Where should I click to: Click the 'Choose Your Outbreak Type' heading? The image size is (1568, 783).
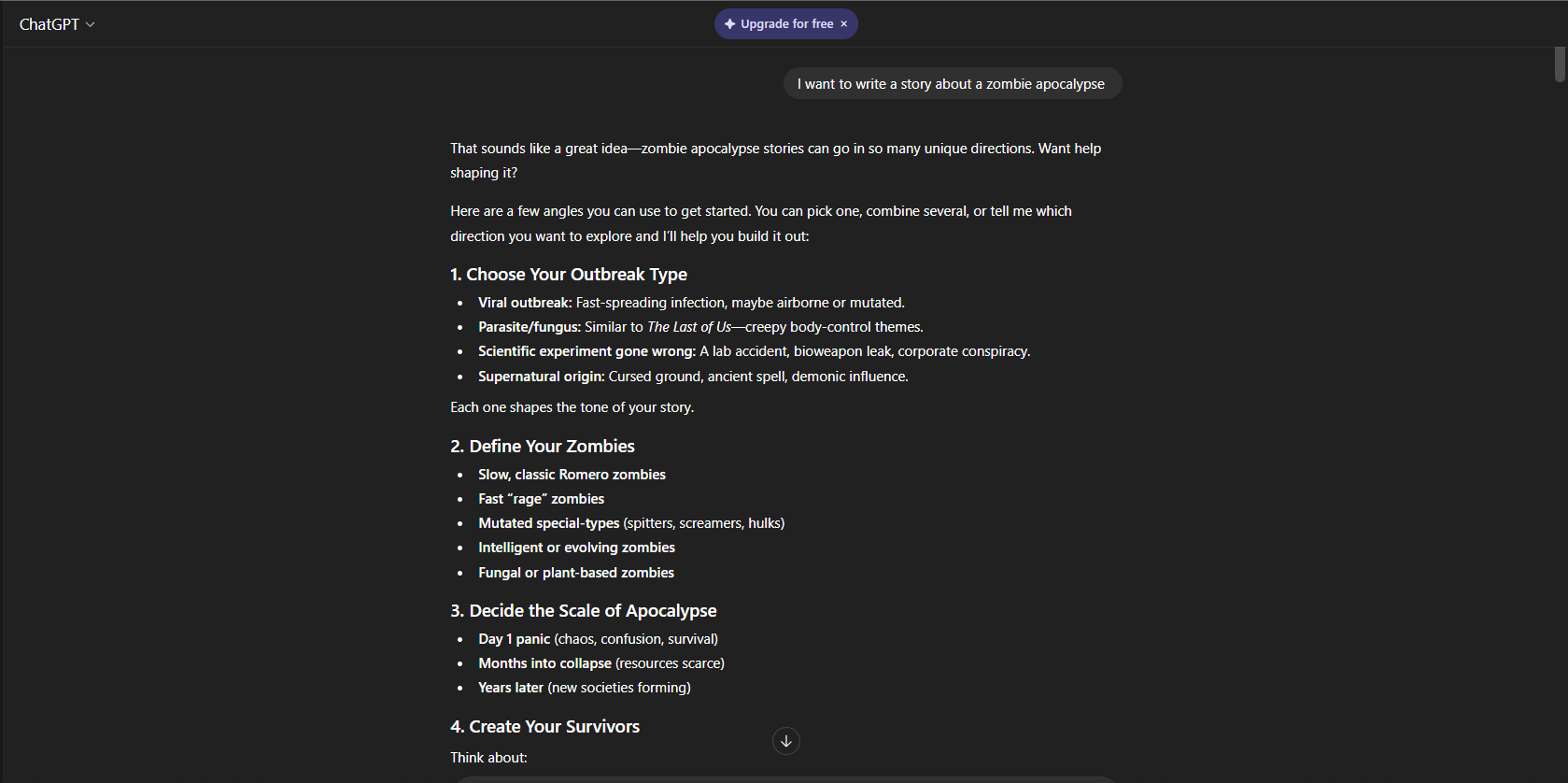coord(568,275)
